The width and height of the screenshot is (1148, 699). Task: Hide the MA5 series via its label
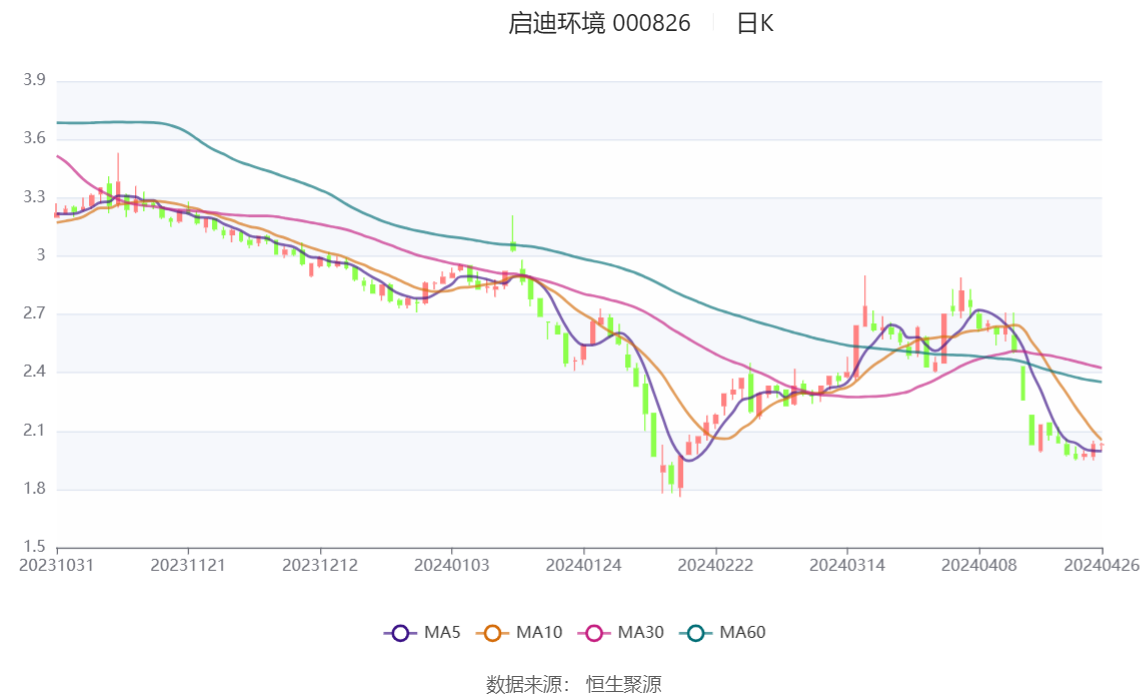click(x=442, y=632)
